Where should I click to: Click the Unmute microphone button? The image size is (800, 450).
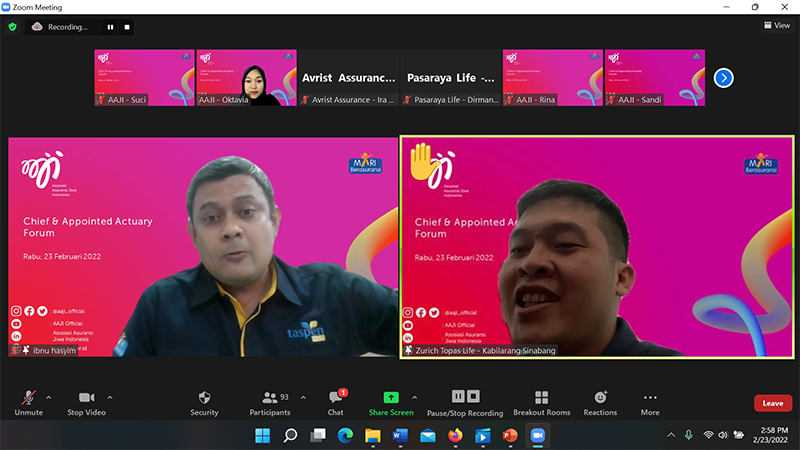29,403
